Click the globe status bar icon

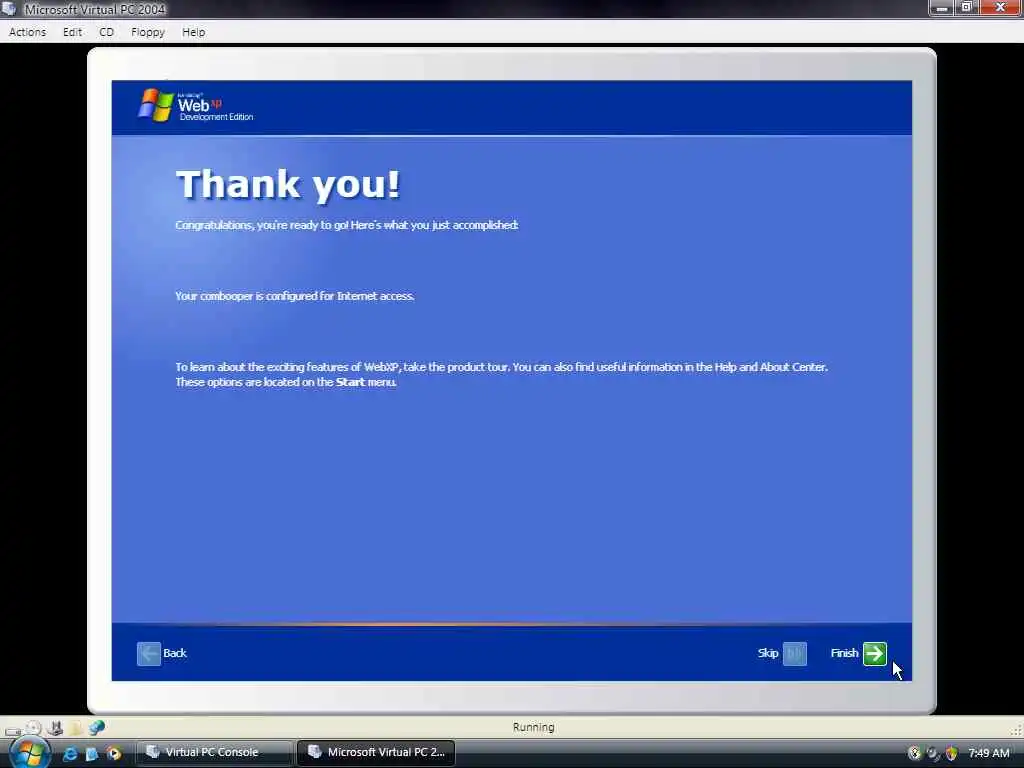[x=97, y=727]
